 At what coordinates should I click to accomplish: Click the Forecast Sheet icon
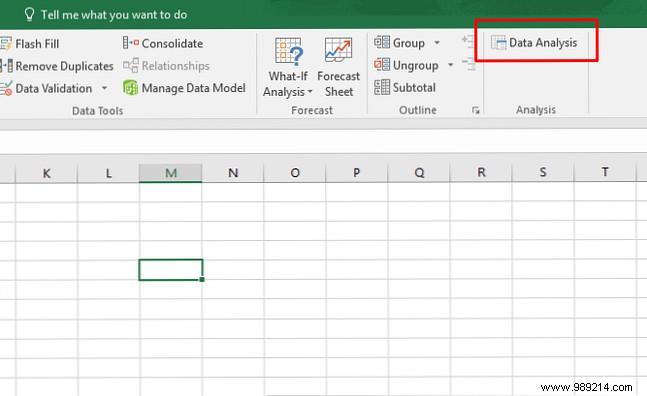click(338, 50)
